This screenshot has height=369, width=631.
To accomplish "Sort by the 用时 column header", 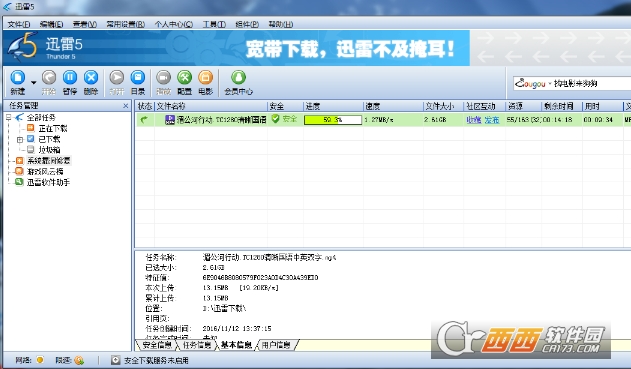I will (602, 106).
